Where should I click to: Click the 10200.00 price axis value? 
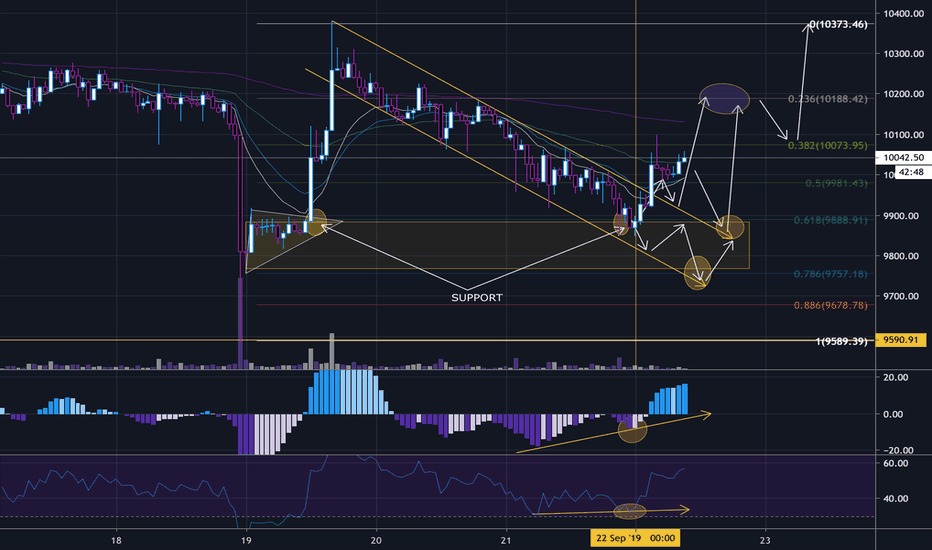903,94
